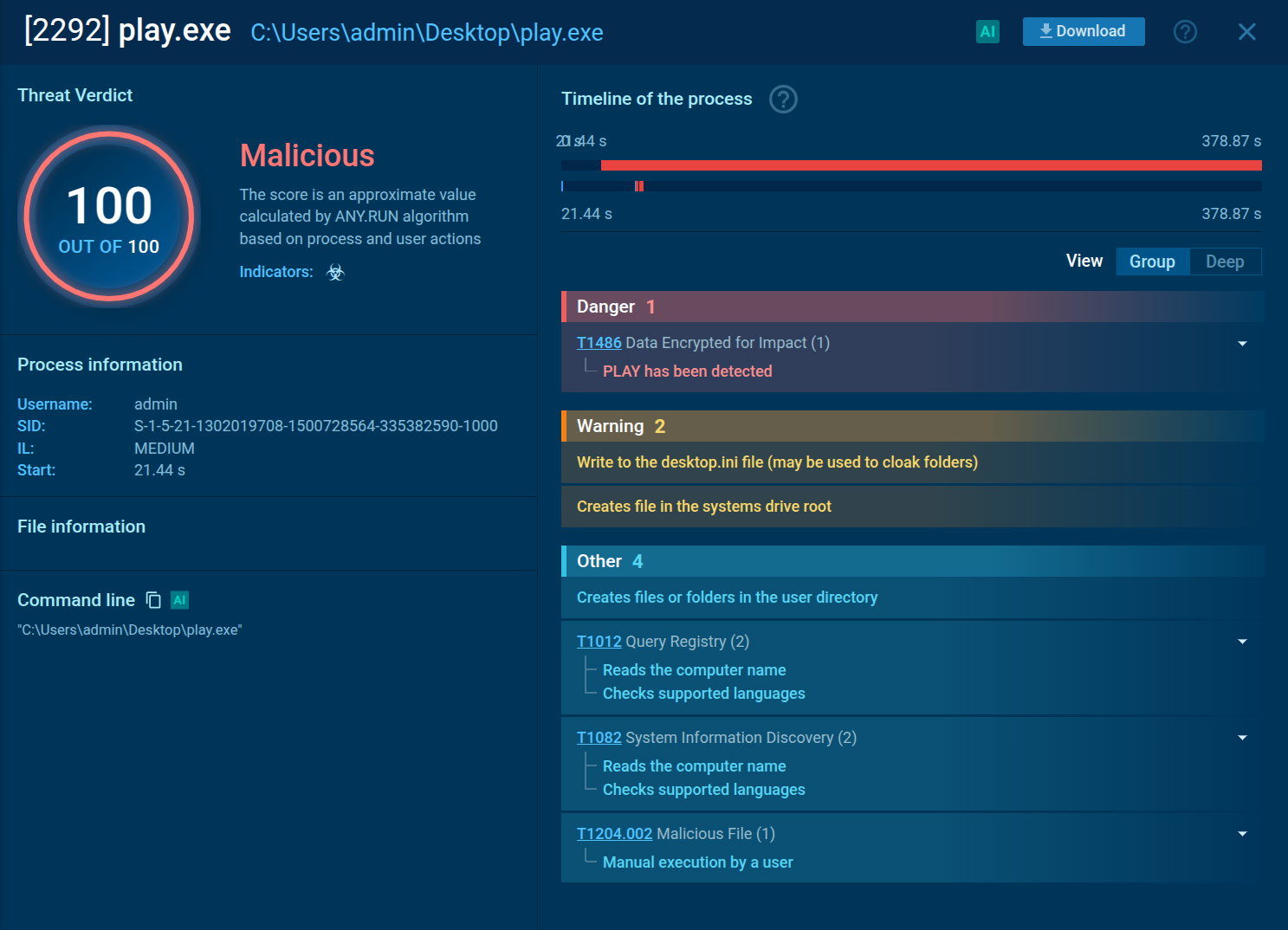
Task: Click the red event marker on timeline
Action: (x=639, y=186)
